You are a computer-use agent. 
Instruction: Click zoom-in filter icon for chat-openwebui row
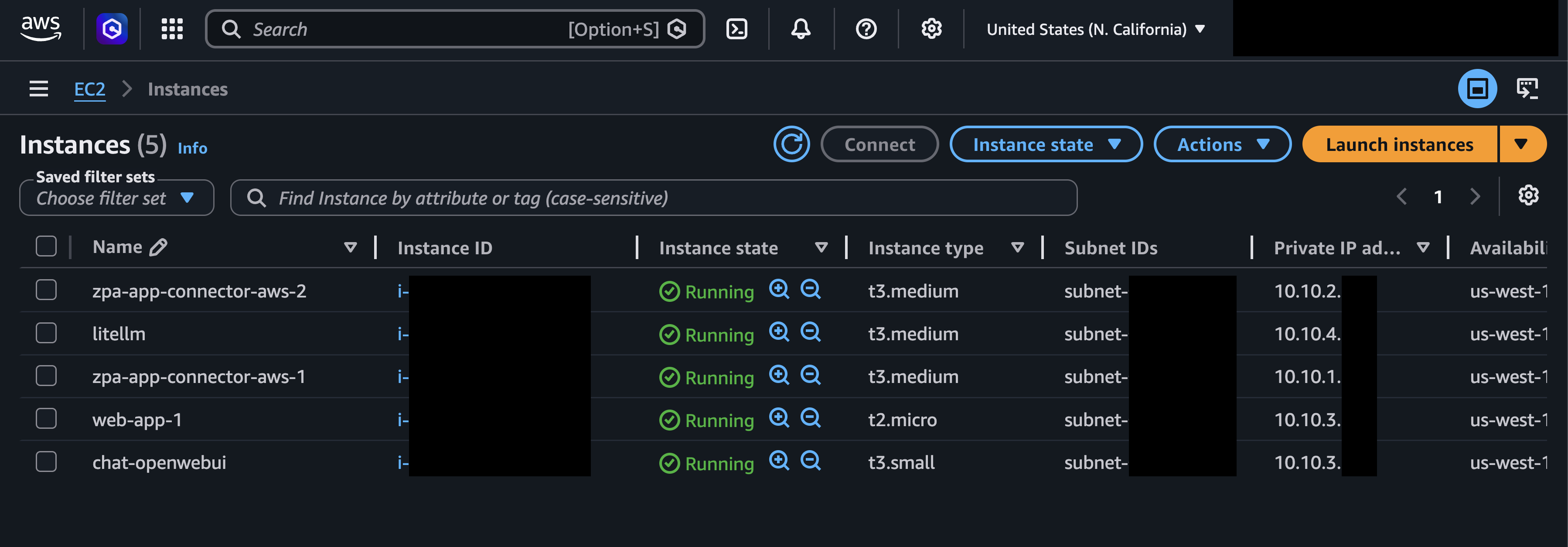[778, 461]
